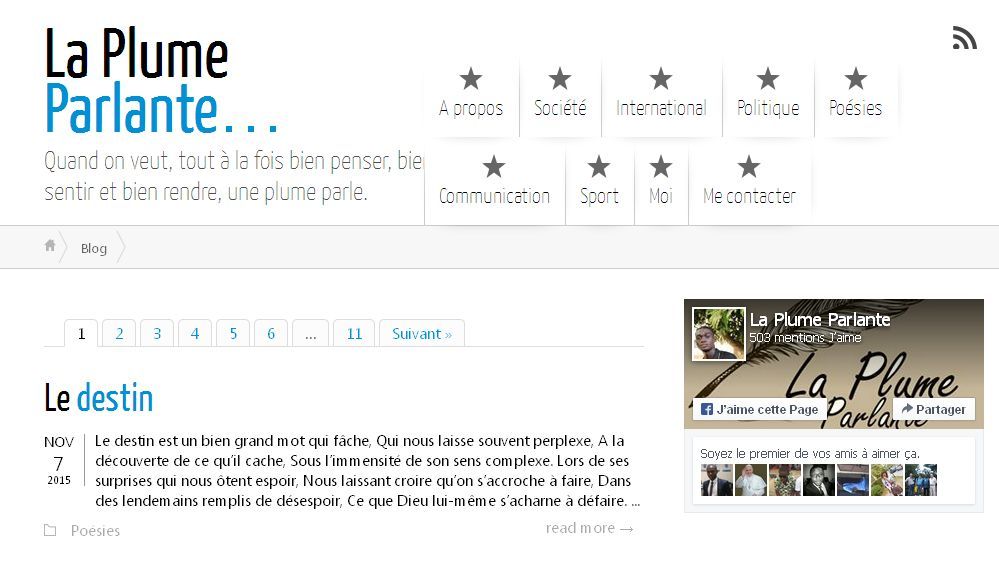The height and width of the screenshot is (562, 999).
Task: Open the A propos menu item
Action: click(x=471, y=108)
